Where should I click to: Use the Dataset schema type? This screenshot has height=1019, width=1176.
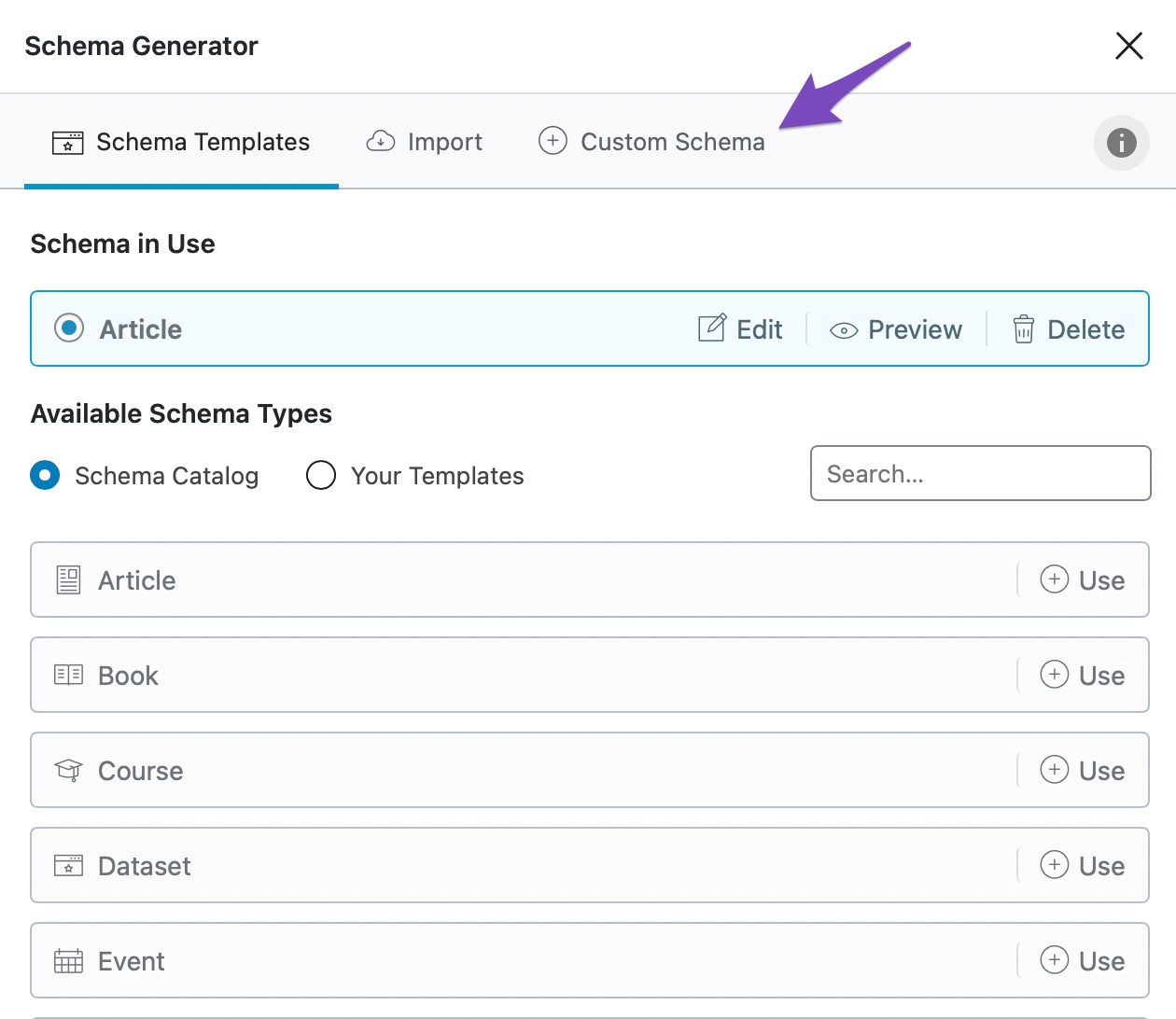(1083, 865)
